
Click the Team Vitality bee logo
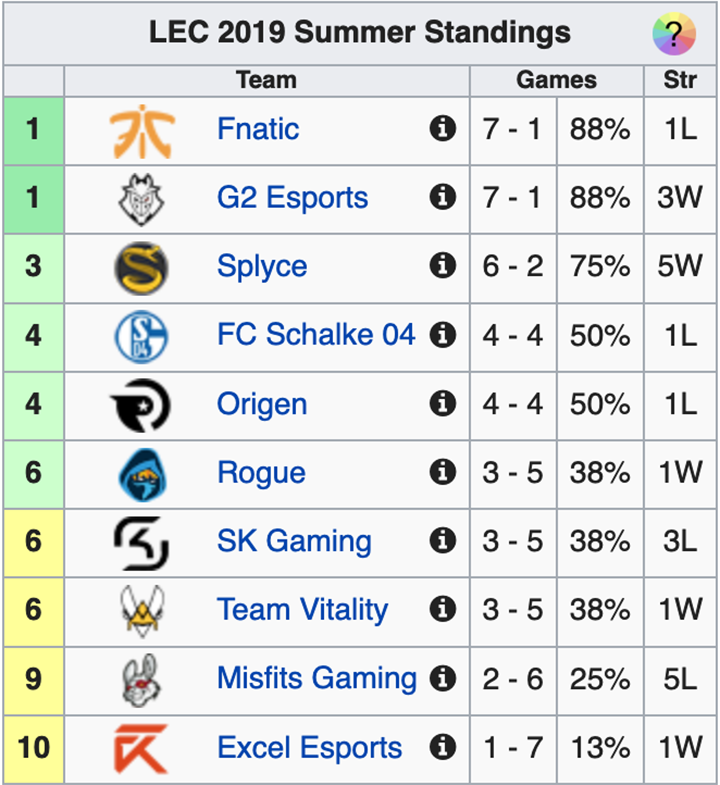(141, 611)
